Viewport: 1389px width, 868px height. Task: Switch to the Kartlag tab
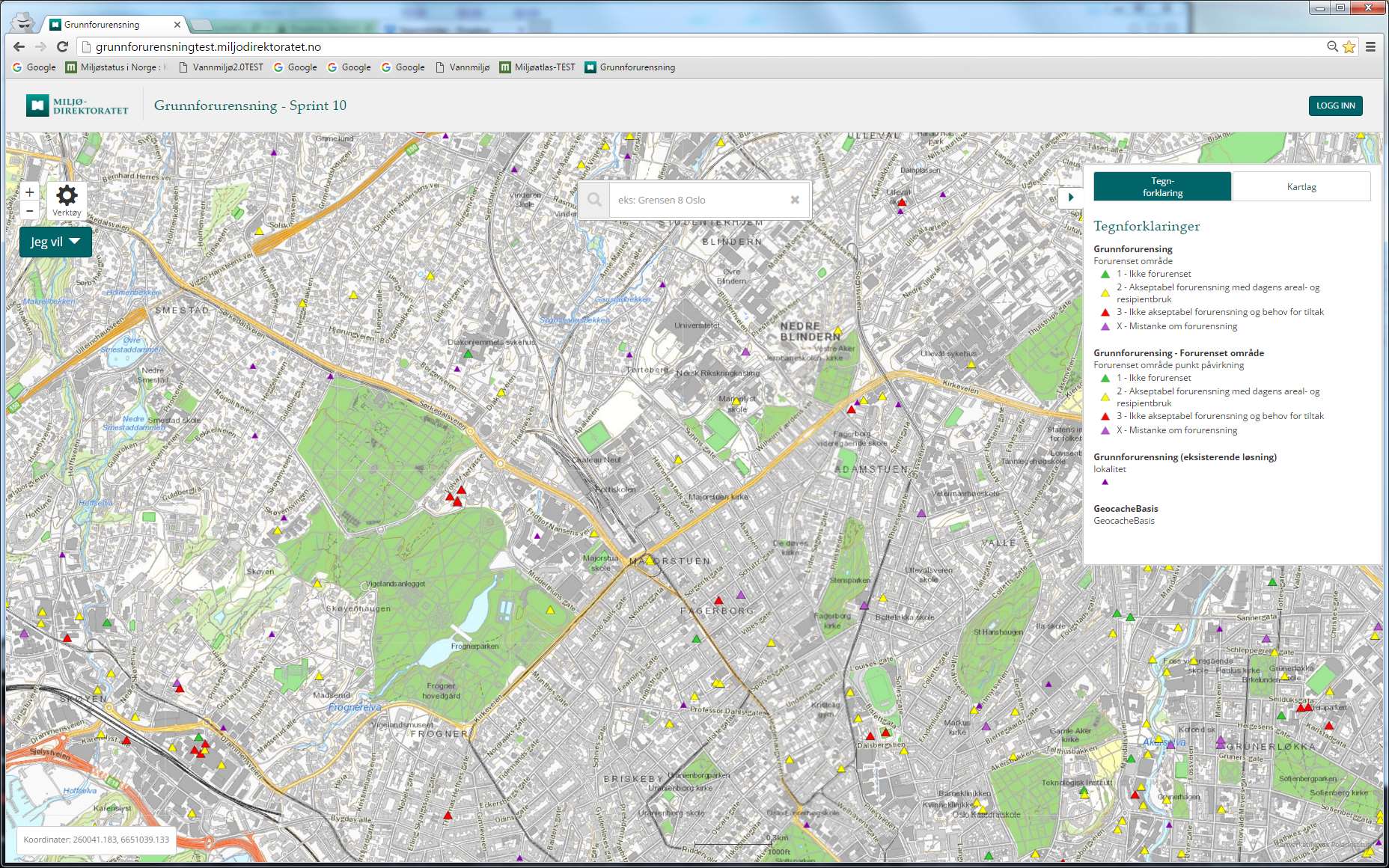click(x=1301, y=187)
